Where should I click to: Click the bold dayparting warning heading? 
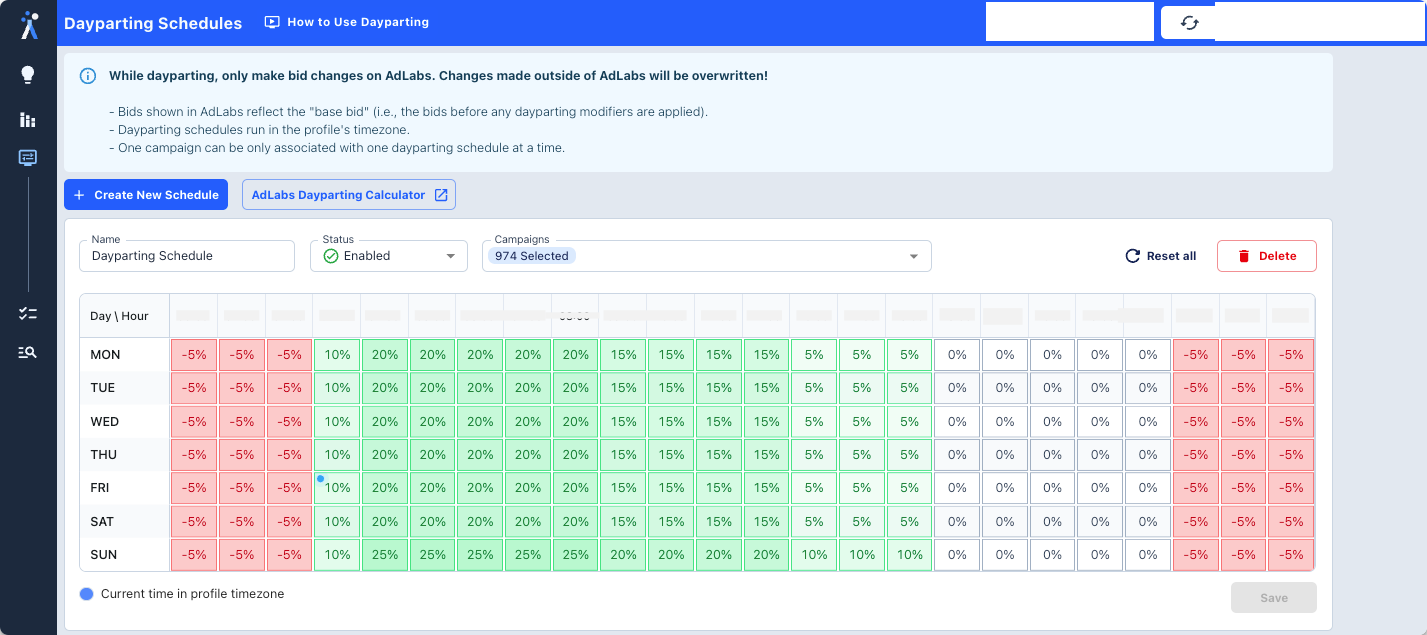(x=438, y=76)
